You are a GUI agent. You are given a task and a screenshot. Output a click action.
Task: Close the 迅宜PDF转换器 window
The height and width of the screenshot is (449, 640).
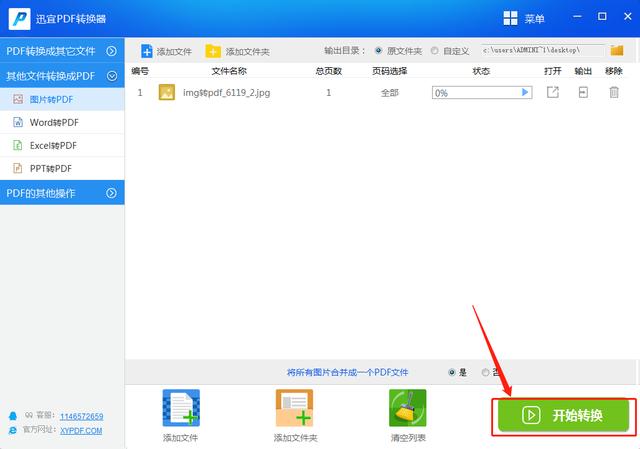[x=628, y=16]
